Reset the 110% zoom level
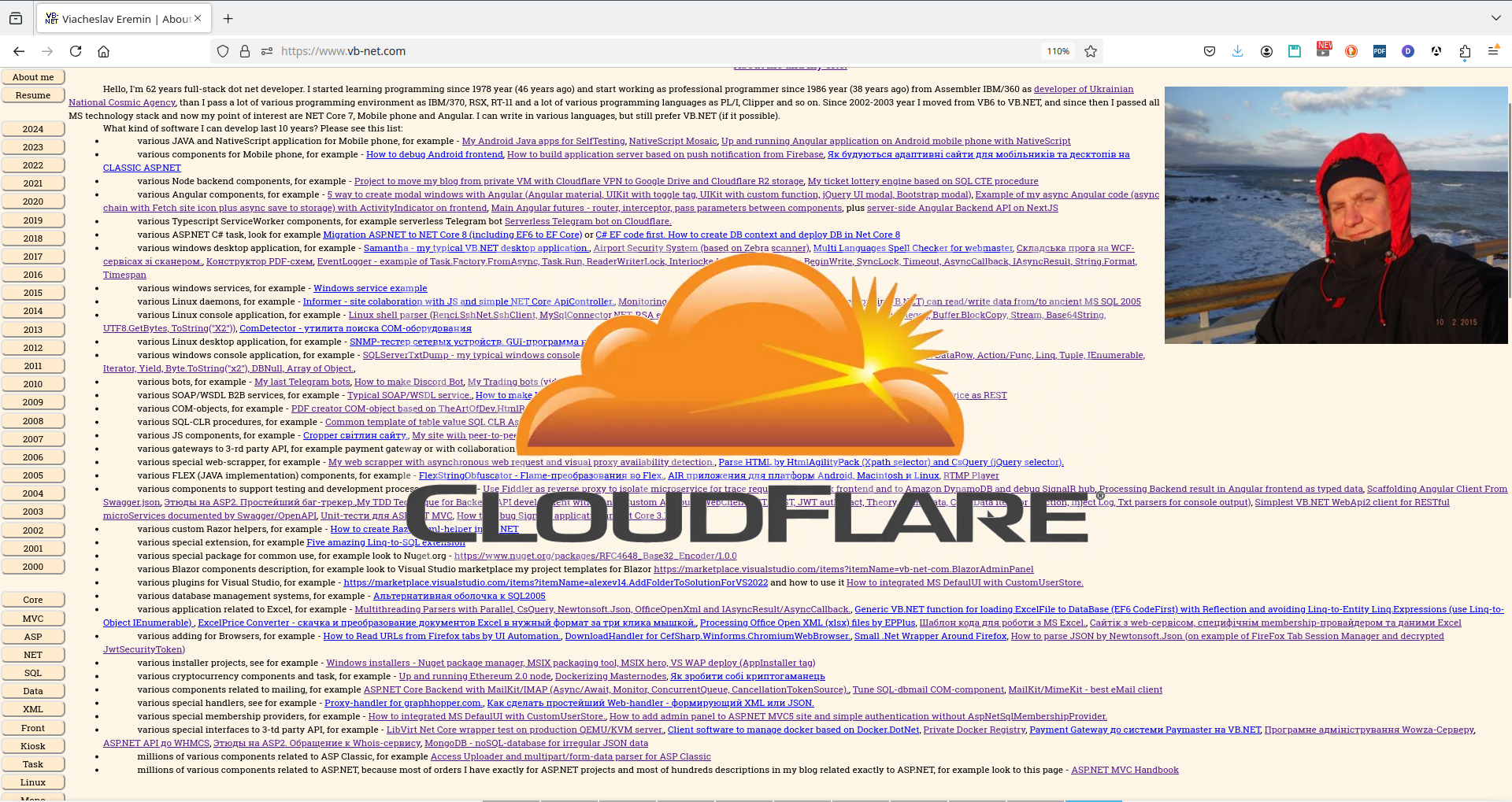This screenshot has height=802, width=1512. (x=1058, y=51)
